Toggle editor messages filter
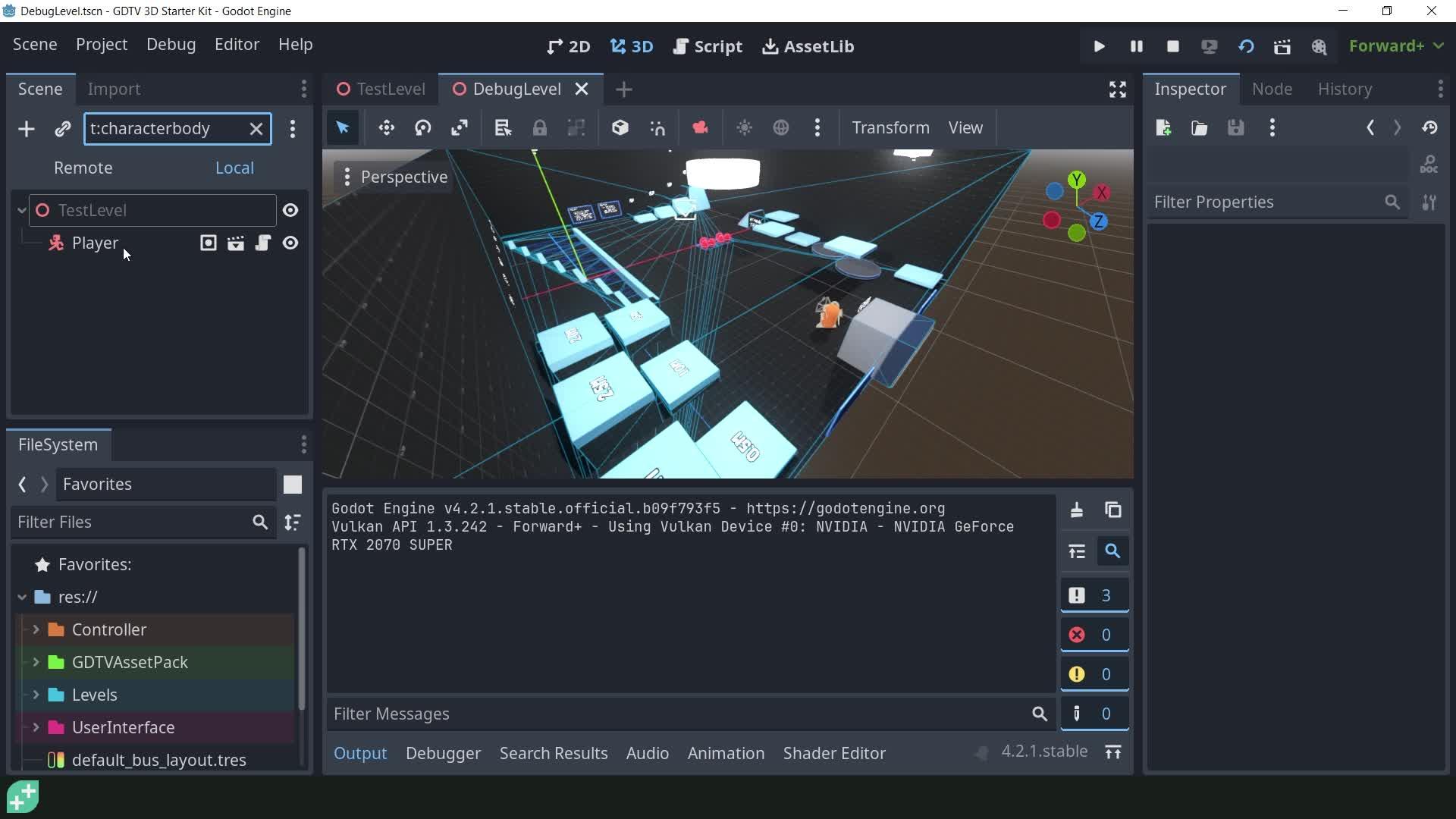This screenshot has height=819, width=1456. pos(1095,714)
